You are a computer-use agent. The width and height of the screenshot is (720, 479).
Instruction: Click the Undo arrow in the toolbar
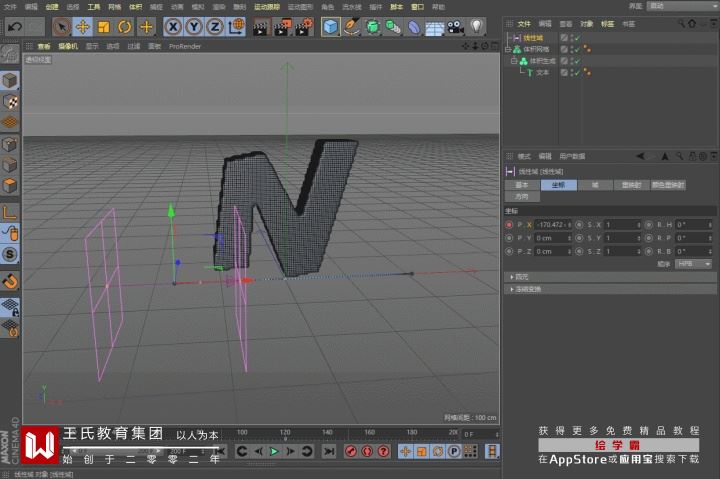15,27
